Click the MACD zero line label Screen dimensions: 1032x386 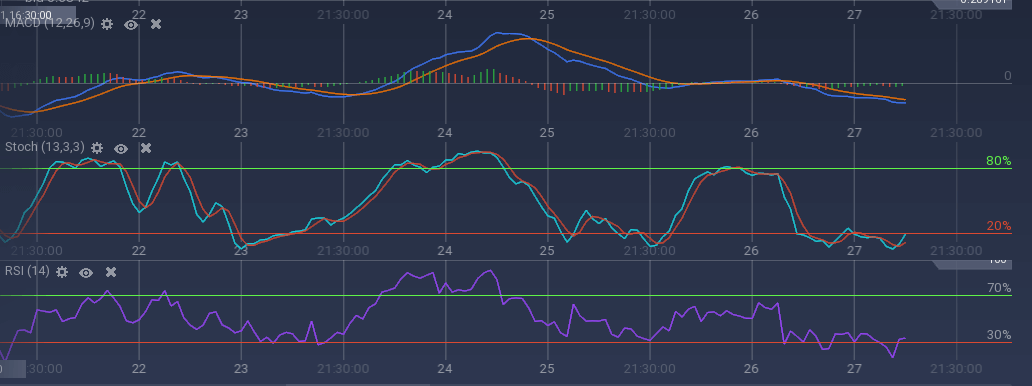coord(1007,76)
